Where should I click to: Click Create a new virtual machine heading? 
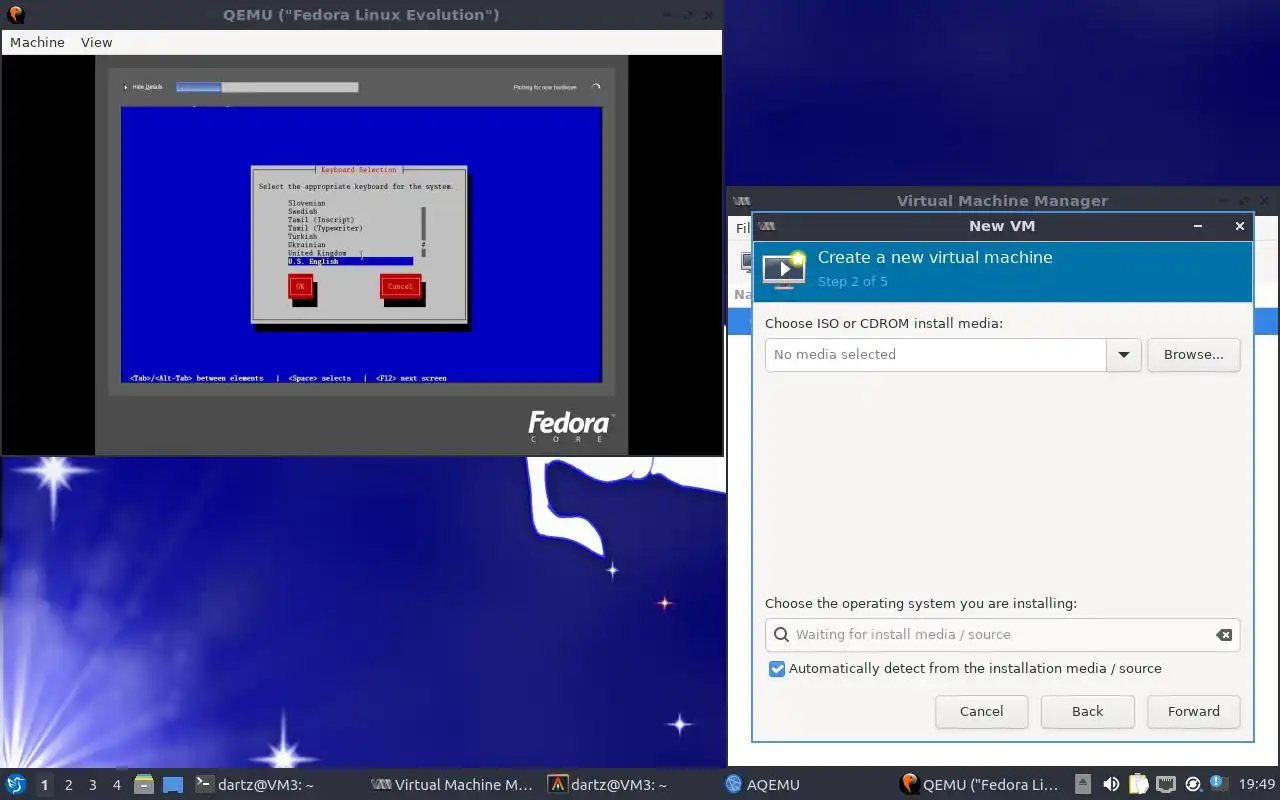click(x=935, y=257)
